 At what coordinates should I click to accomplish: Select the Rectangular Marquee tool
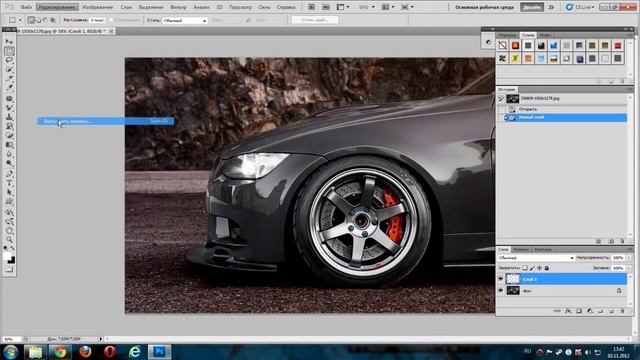[x=9, y=51]
